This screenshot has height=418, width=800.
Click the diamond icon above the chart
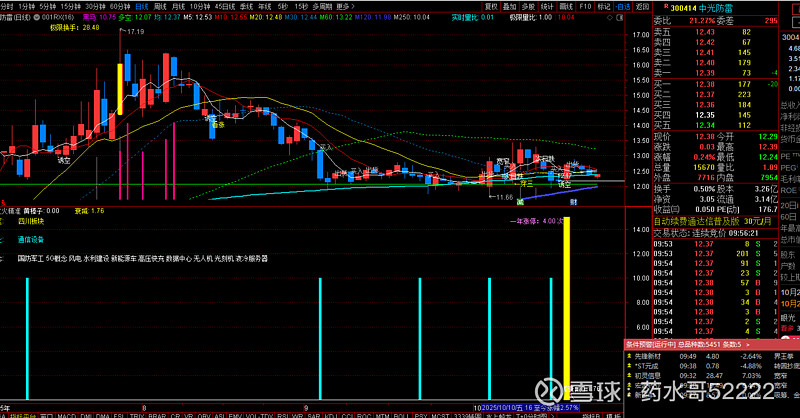pos(610,17)
